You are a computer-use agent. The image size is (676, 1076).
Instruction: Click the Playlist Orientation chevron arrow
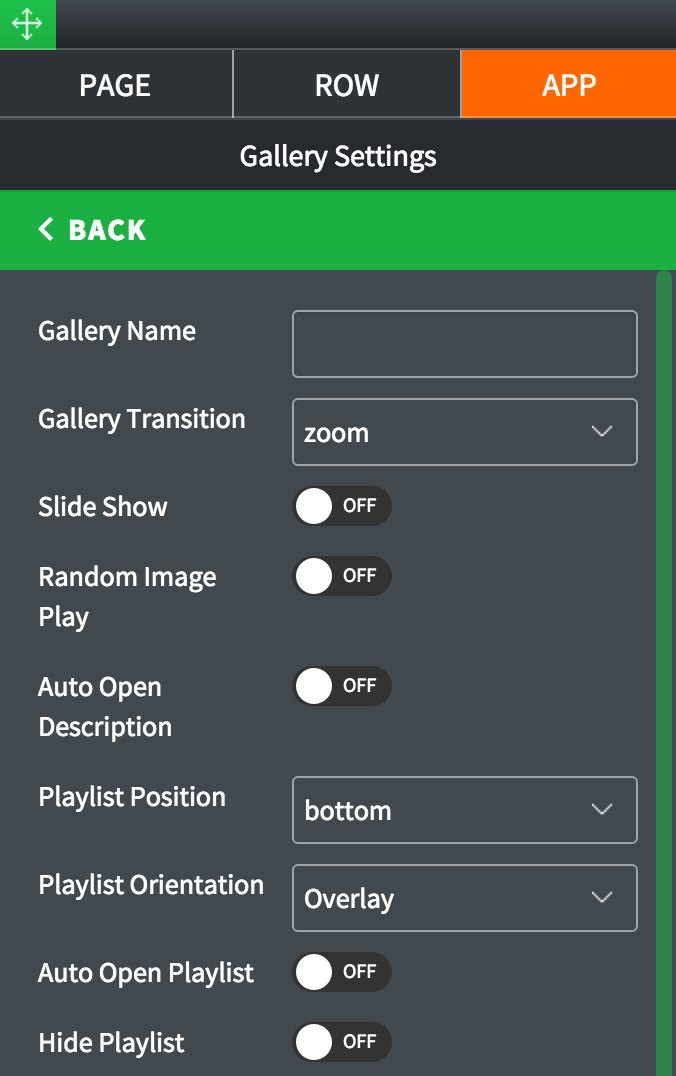click(601, 897)
